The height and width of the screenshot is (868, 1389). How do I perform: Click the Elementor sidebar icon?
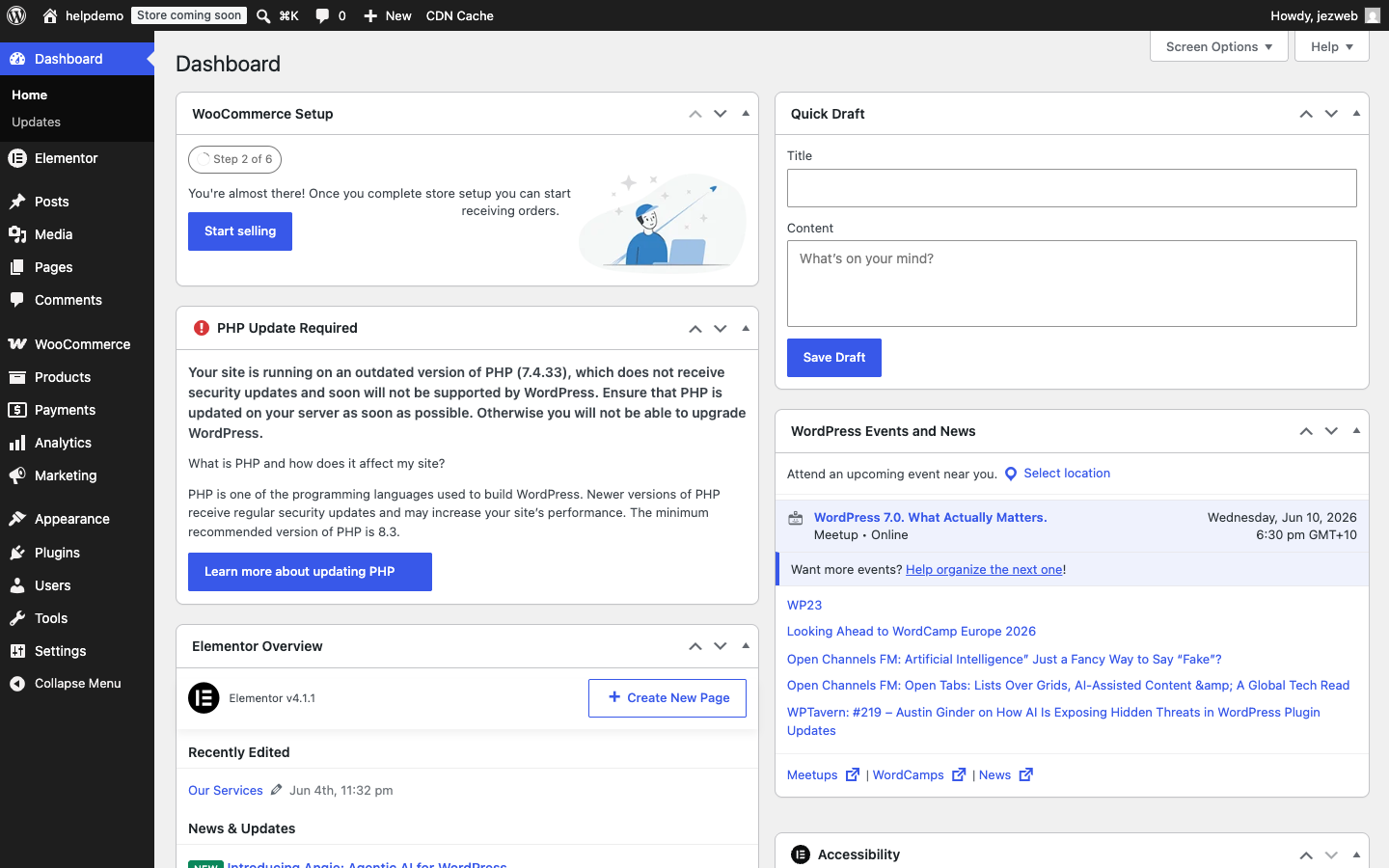(x=17, y=158)
